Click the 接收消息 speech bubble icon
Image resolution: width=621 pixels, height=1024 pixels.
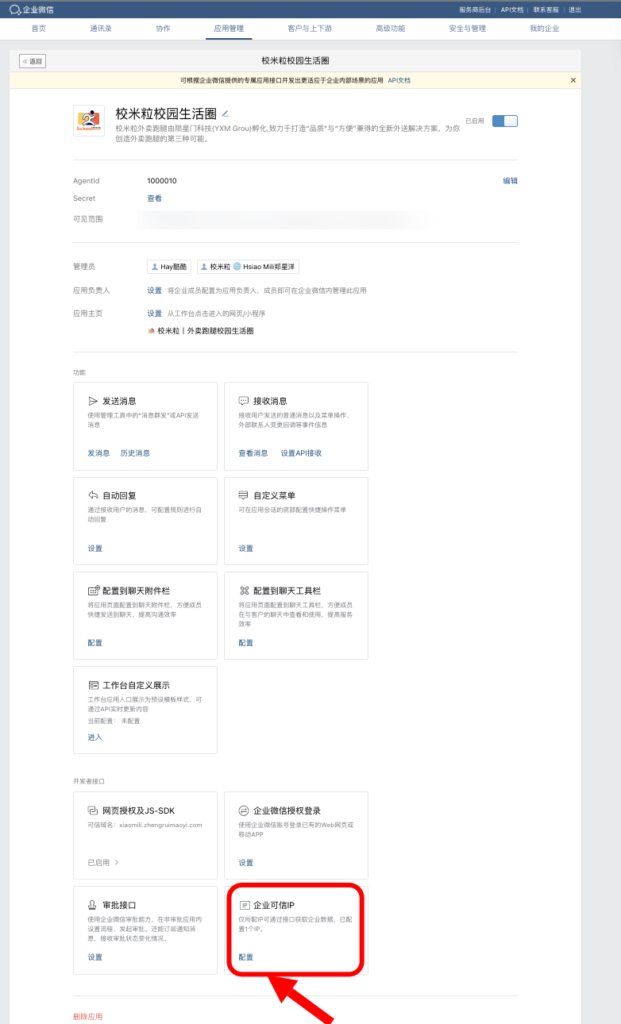coord(244,400)
